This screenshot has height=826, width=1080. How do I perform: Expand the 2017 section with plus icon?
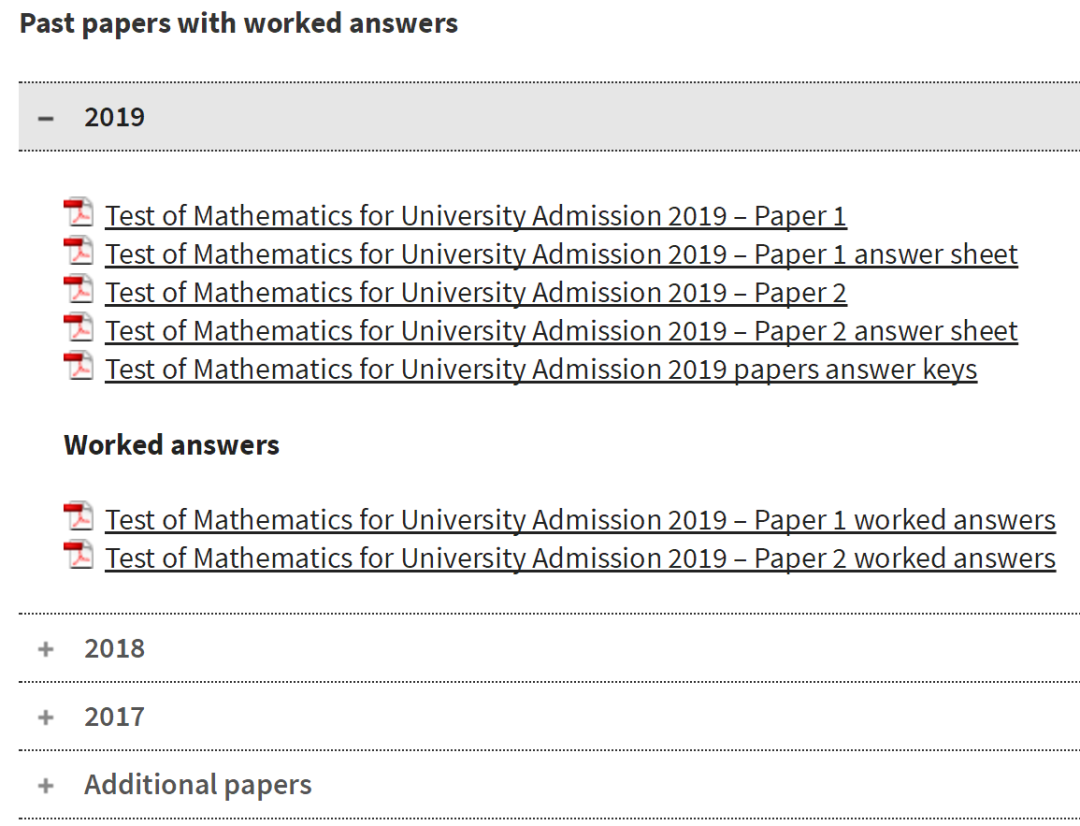pos(45,717)
